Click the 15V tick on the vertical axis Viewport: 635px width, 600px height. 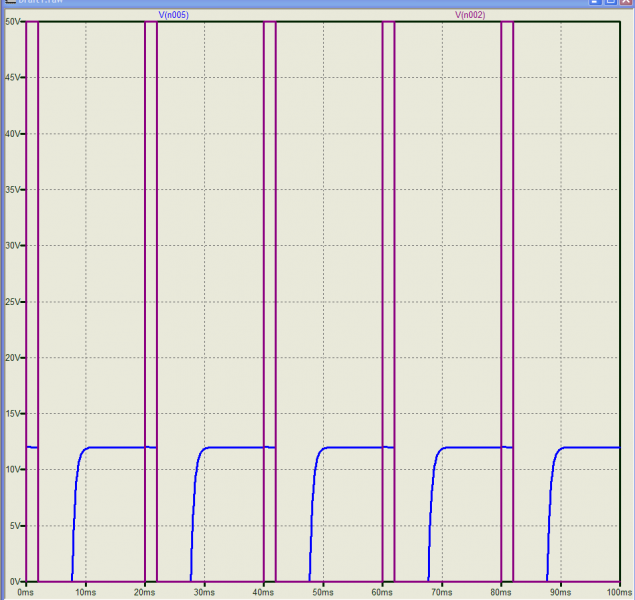point(14,414)
